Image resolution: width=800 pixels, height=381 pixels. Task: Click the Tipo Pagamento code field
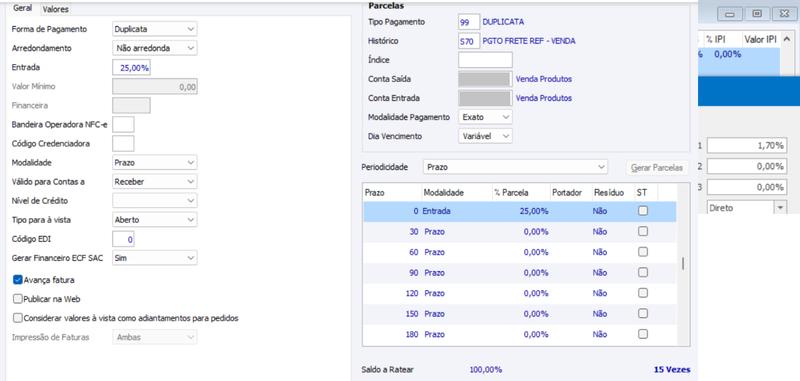click(469, 22)
